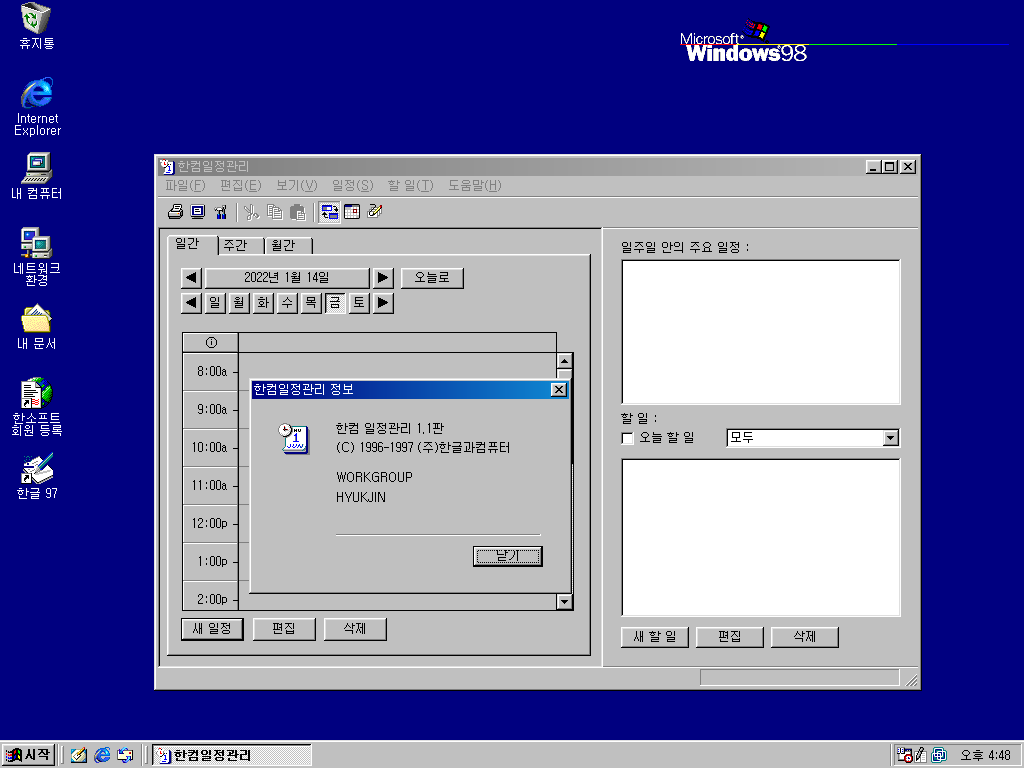This screenshot has height=768, width=1024.
Task: Click the calendar toolbar icon
Action: 352,212
